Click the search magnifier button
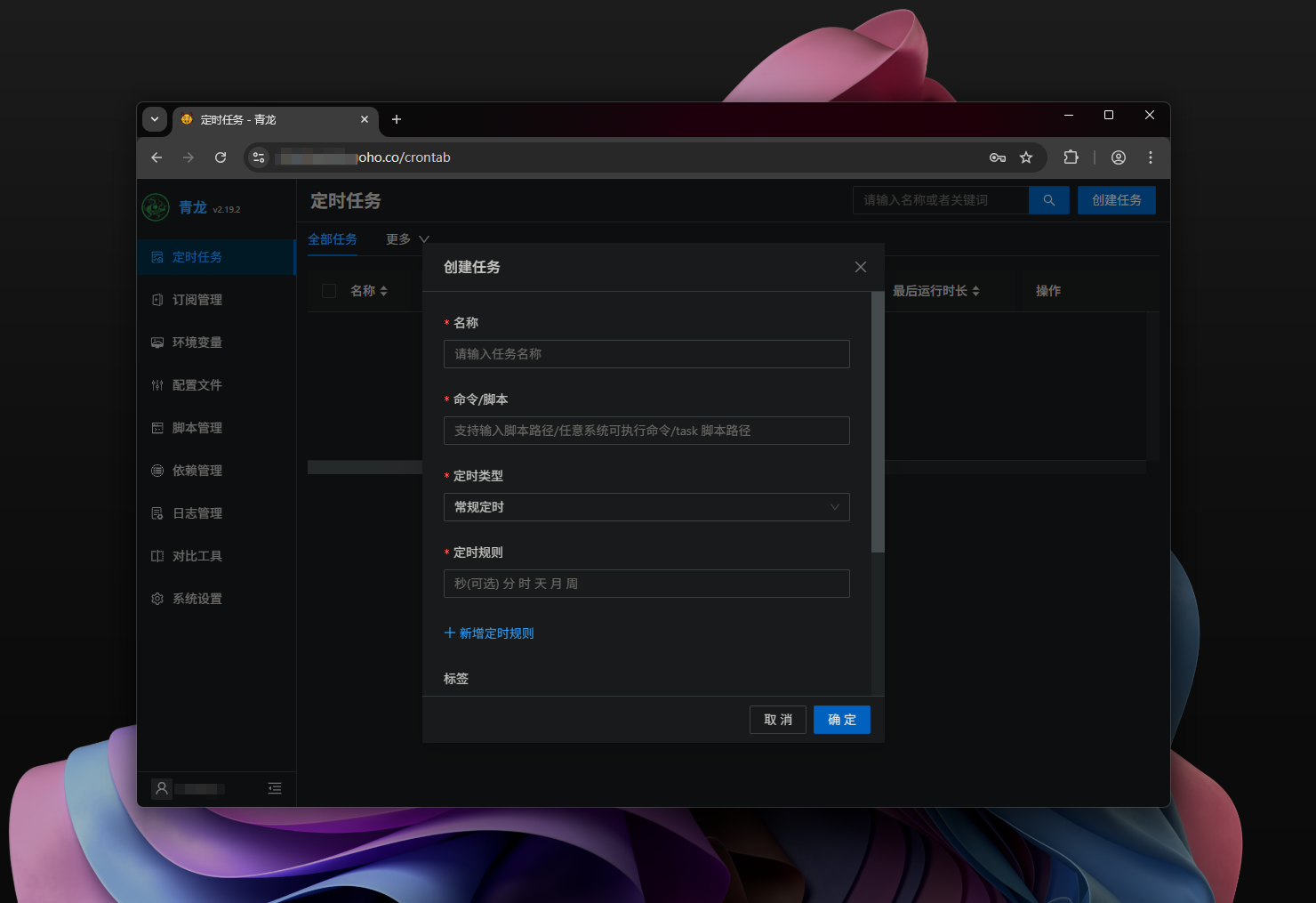 (1049, 200)
